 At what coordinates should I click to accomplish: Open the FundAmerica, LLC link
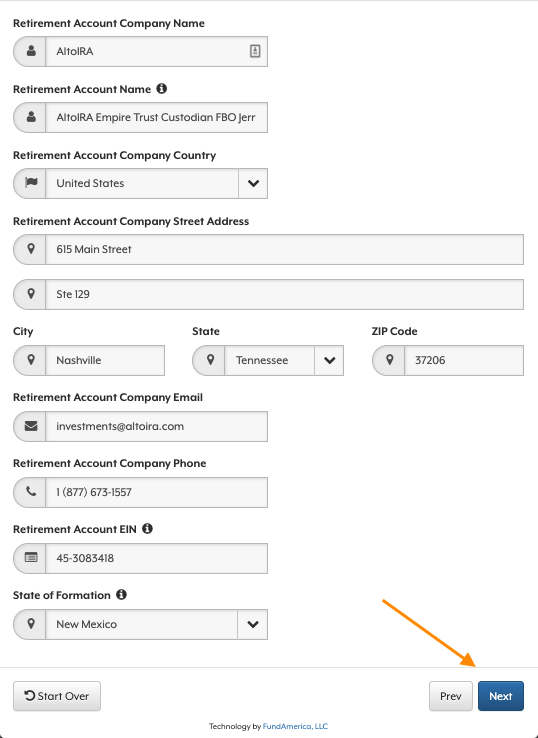295,726
